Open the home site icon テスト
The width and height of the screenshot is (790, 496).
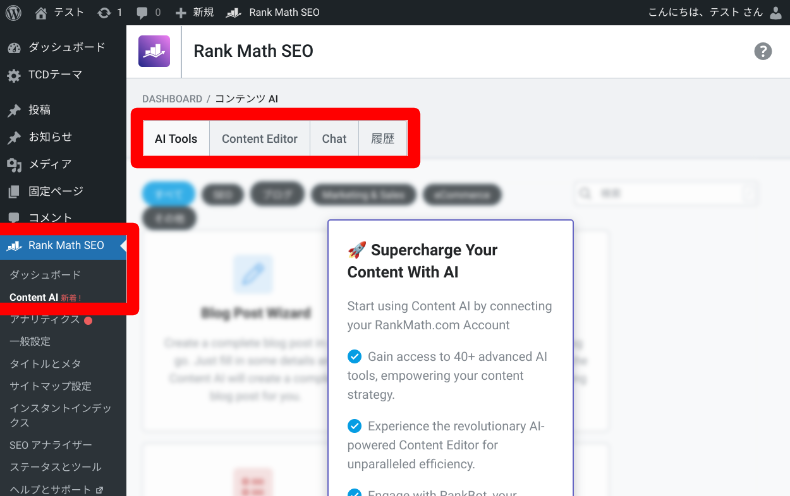click(41, 12)
